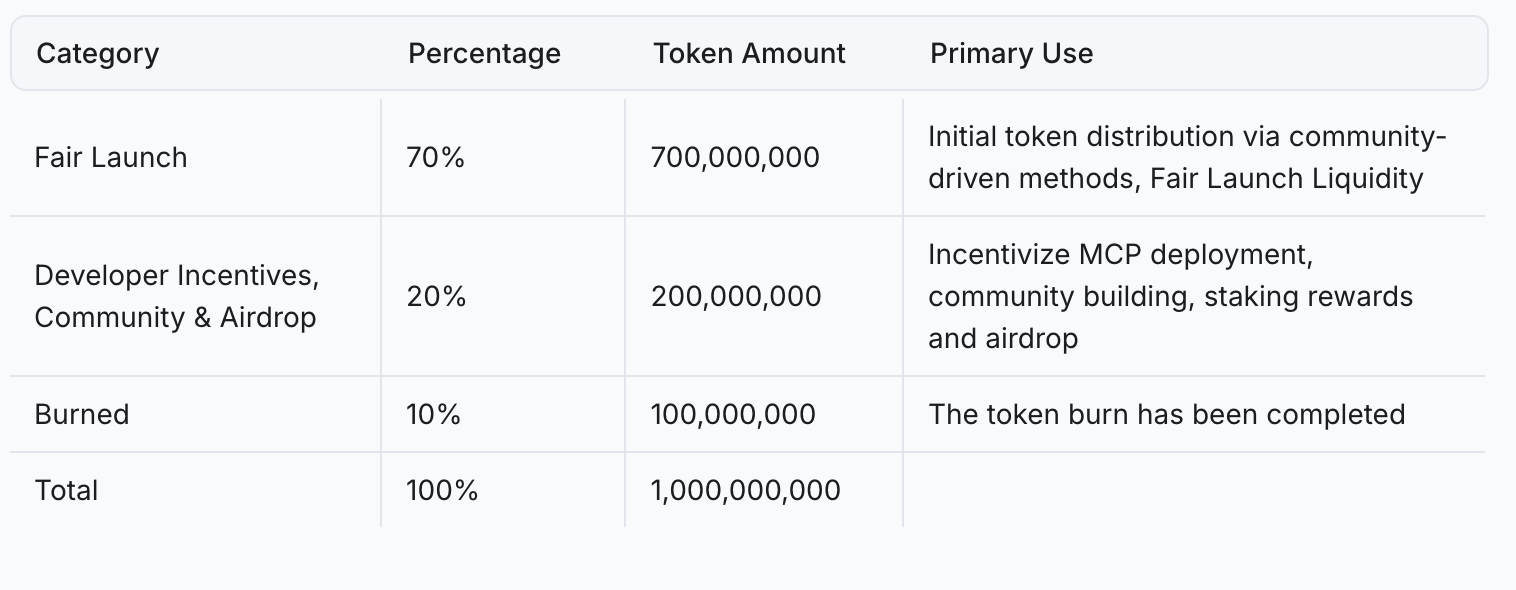Click the Category column header
Viewport: 1516px width, 590px height.
click(97, 53)
